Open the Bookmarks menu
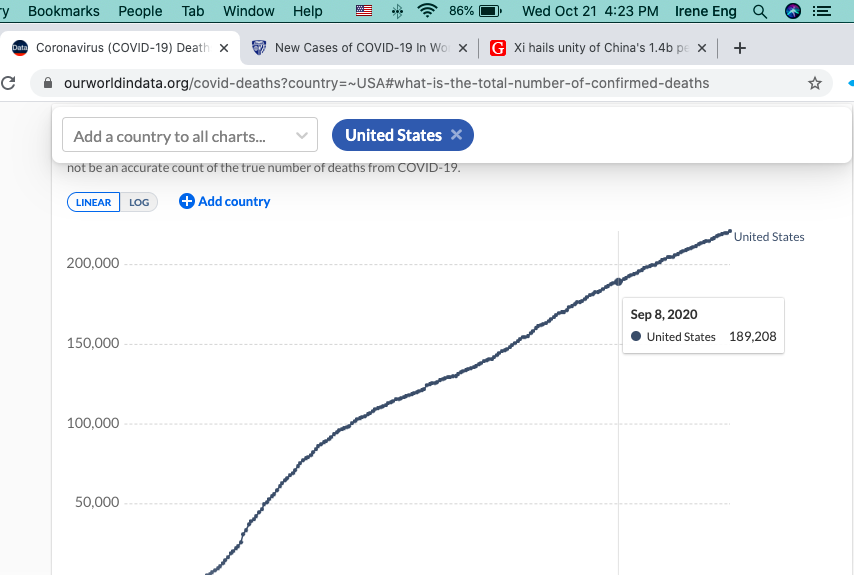854x575 pixels. click(x=63, y=11)
